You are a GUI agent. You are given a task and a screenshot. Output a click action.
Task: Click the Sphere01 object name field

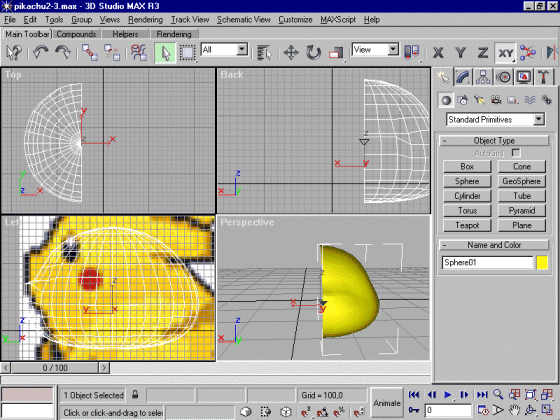pyautogui.click(x=488, y=262)
